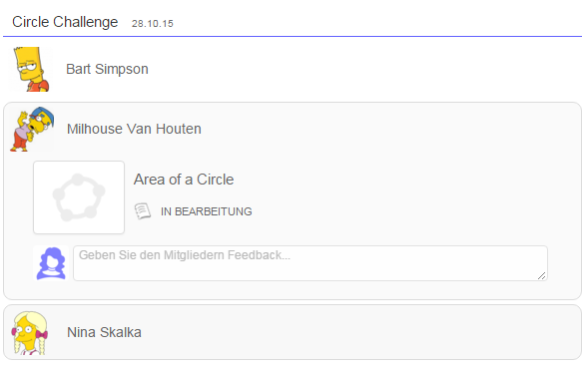Select the Bart Simpson name text
The height and width of the screenshot is (368, 587).
(107, 69)
